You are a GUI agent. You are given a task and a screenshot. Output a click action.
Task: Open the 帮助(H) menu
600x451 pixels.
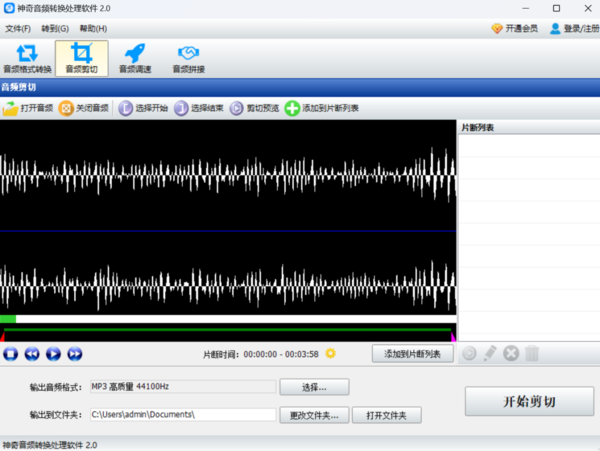pyautogui.click(x=93, y=29)
